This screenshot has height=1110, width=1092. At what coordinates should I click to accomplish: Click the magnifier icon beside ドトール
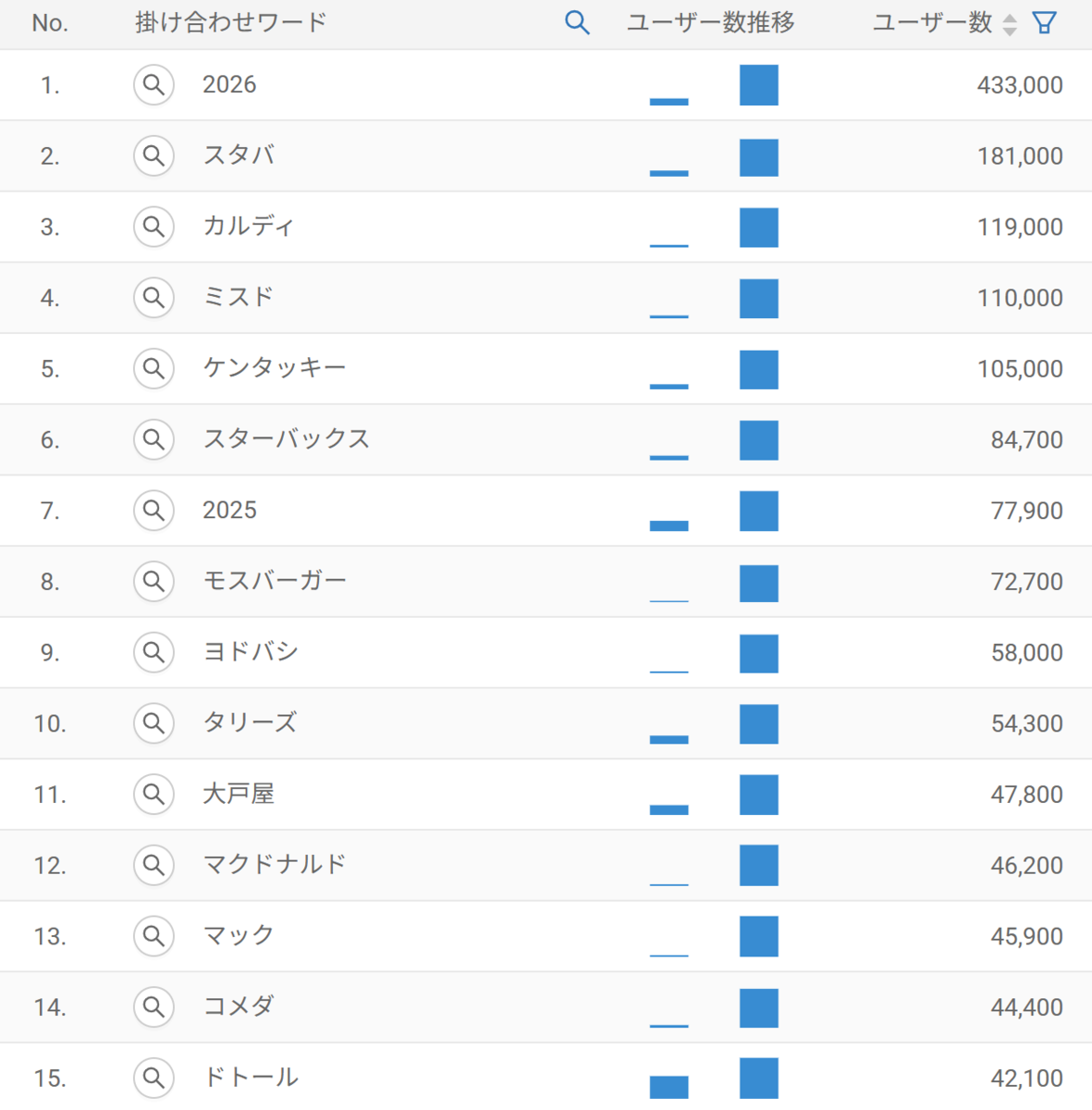tap(153, 1078)
